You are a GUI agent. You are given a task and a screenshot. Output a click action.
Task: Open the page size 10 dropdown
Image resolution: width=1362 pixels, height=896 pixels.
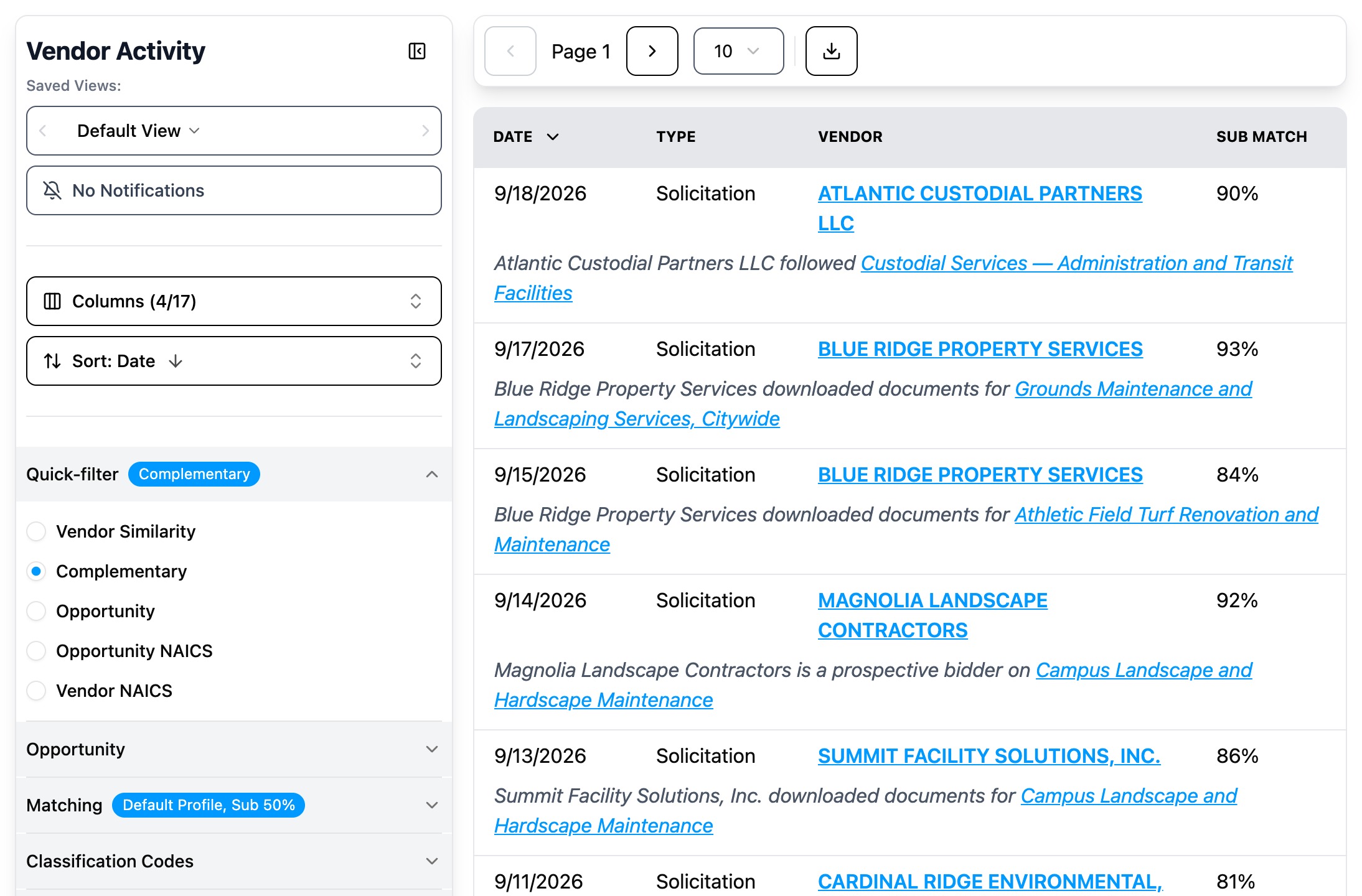(738, 51)
